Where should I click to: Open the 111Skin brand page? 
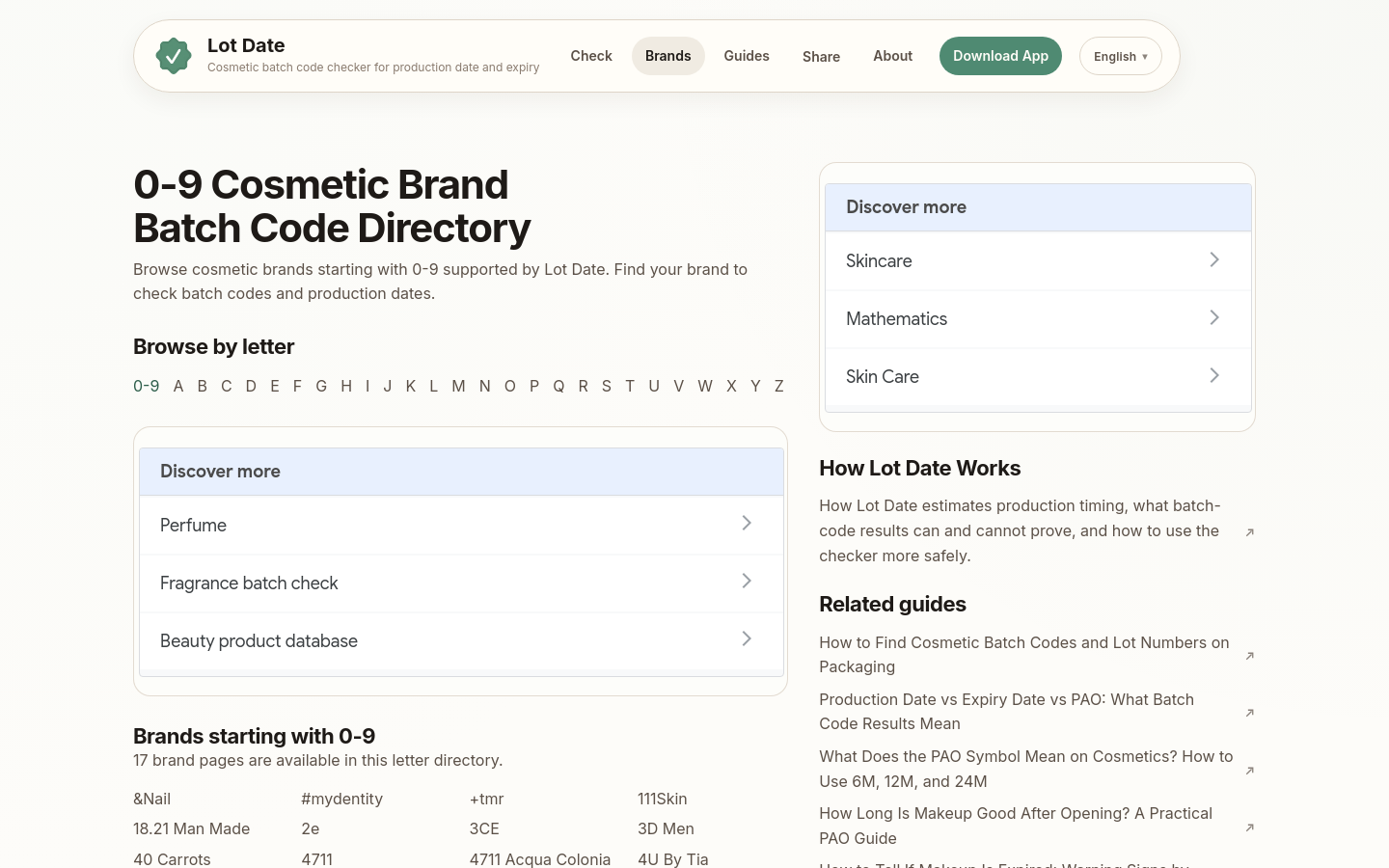point(663,799)
